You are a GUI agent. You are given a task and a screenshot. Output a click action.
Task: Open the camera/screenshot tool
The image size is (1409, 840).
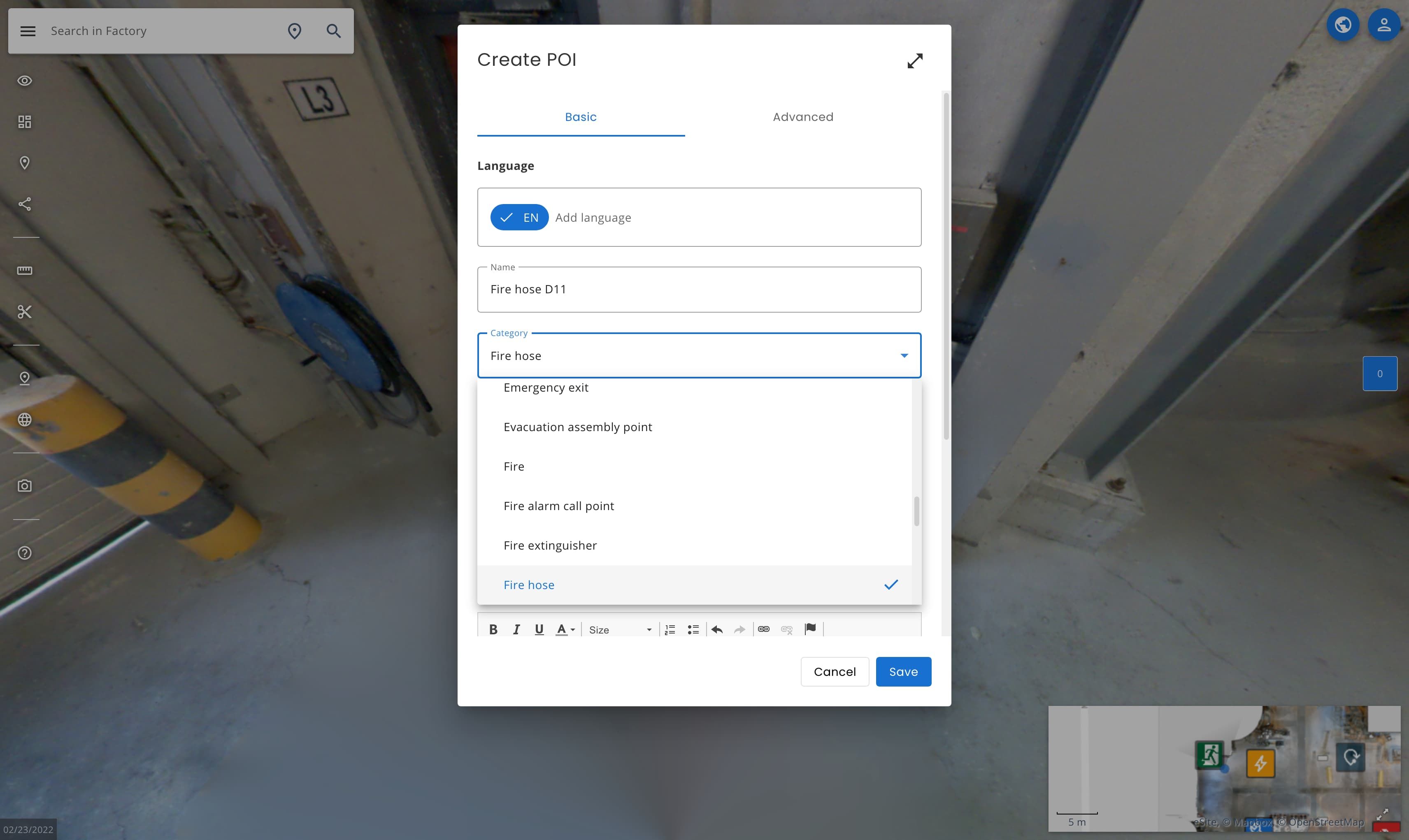pos(25,485)
